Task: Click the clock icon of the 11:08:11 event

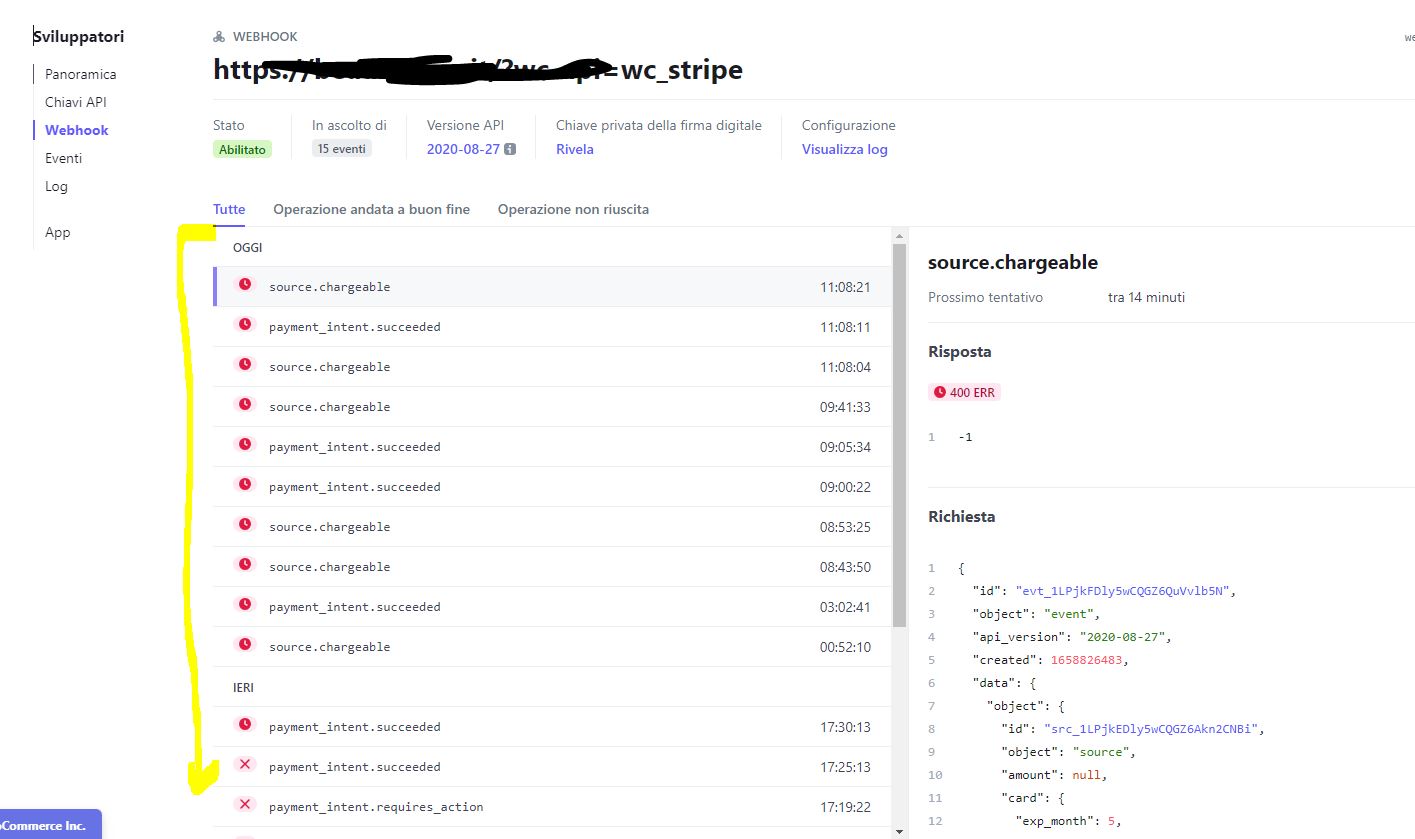Action: pos(244,325)
